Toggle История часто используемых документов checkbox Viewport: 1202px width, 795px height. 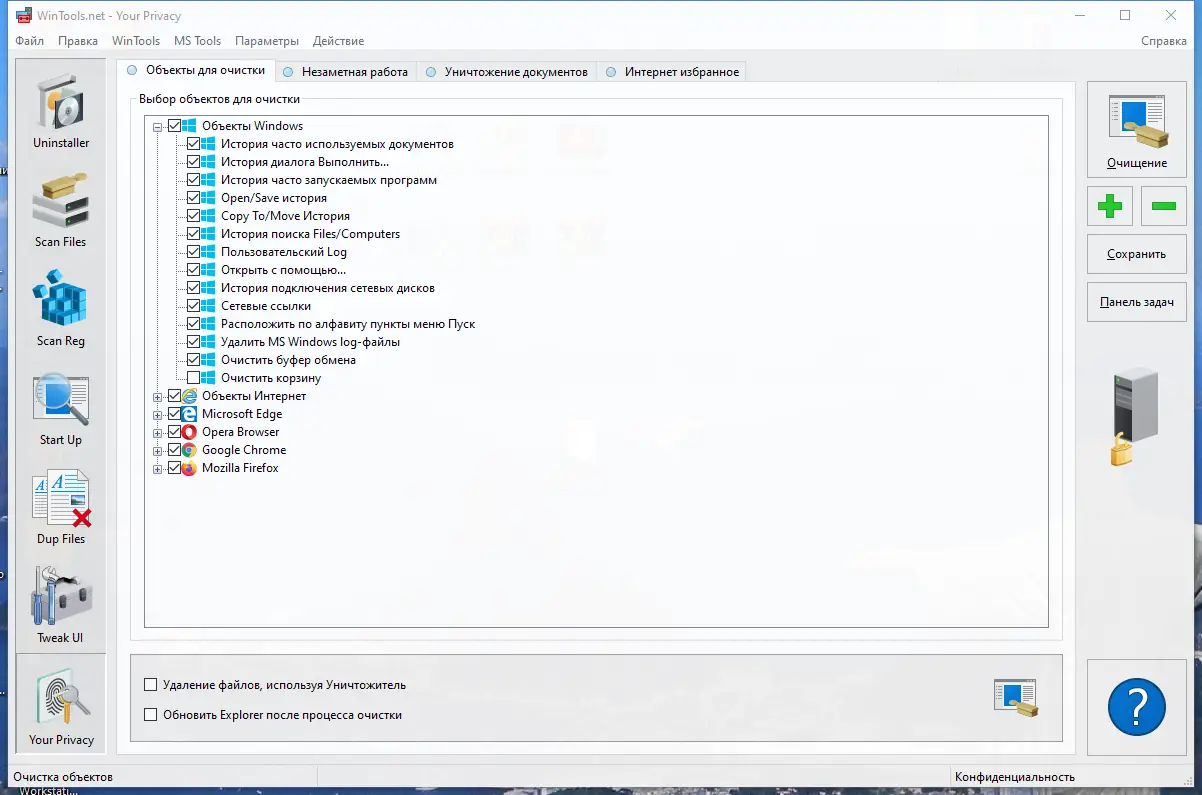coord(194,144)
